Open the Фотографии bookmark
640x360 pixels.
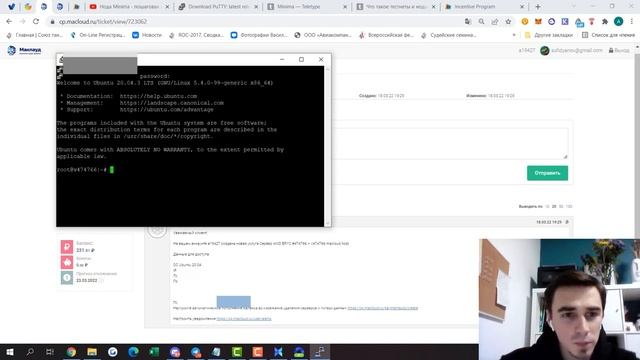click(x=259, y=35)
